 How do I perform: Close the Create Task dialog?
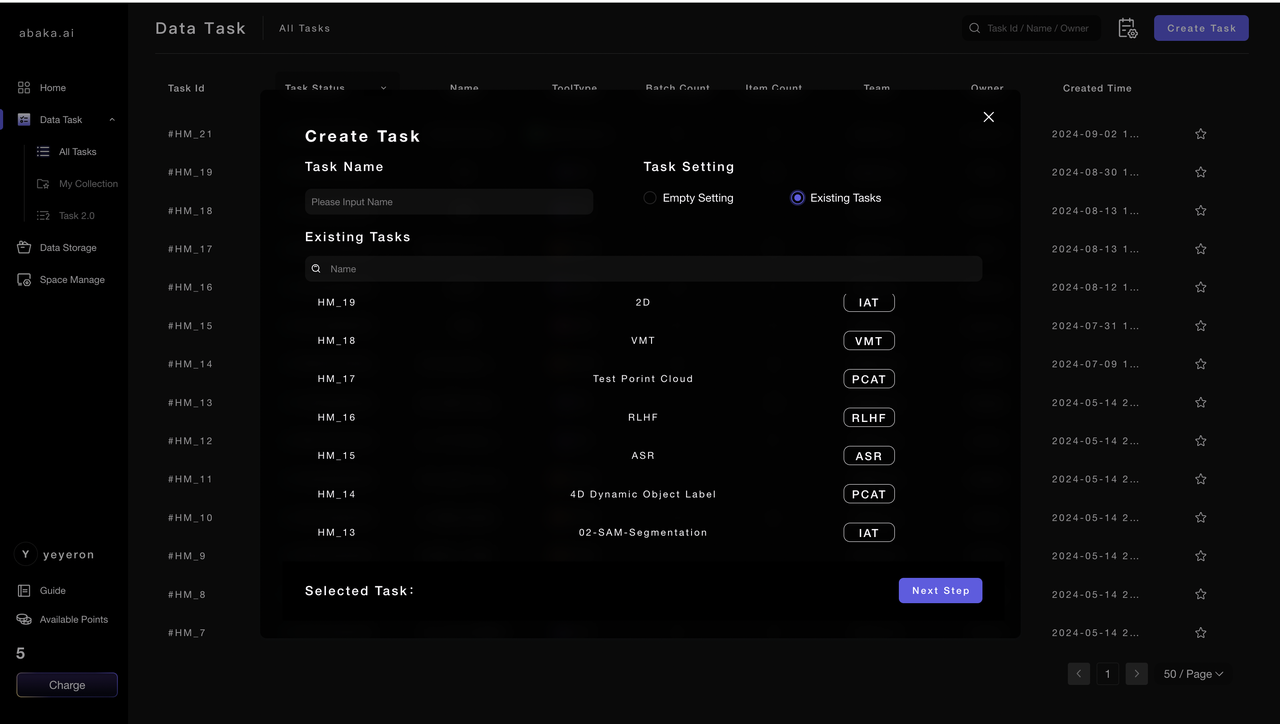click(x=988, y=117)
